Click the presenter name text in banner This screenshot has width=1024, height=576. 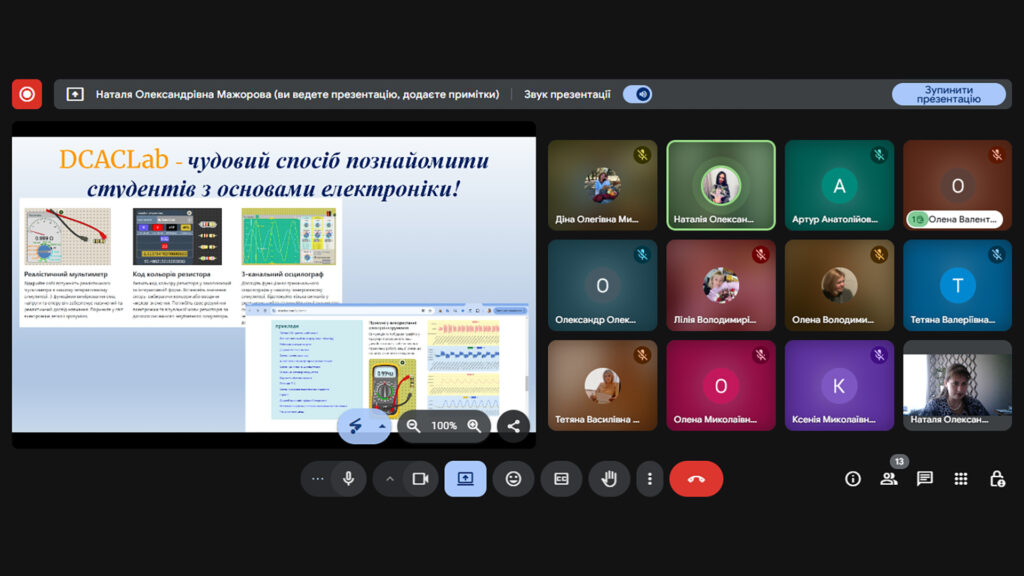tap(298, 94)
